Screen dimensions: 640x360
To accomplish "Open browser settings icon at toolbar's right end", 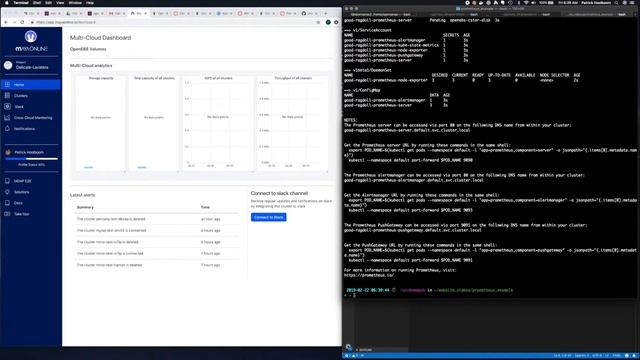I will point(336,22).
